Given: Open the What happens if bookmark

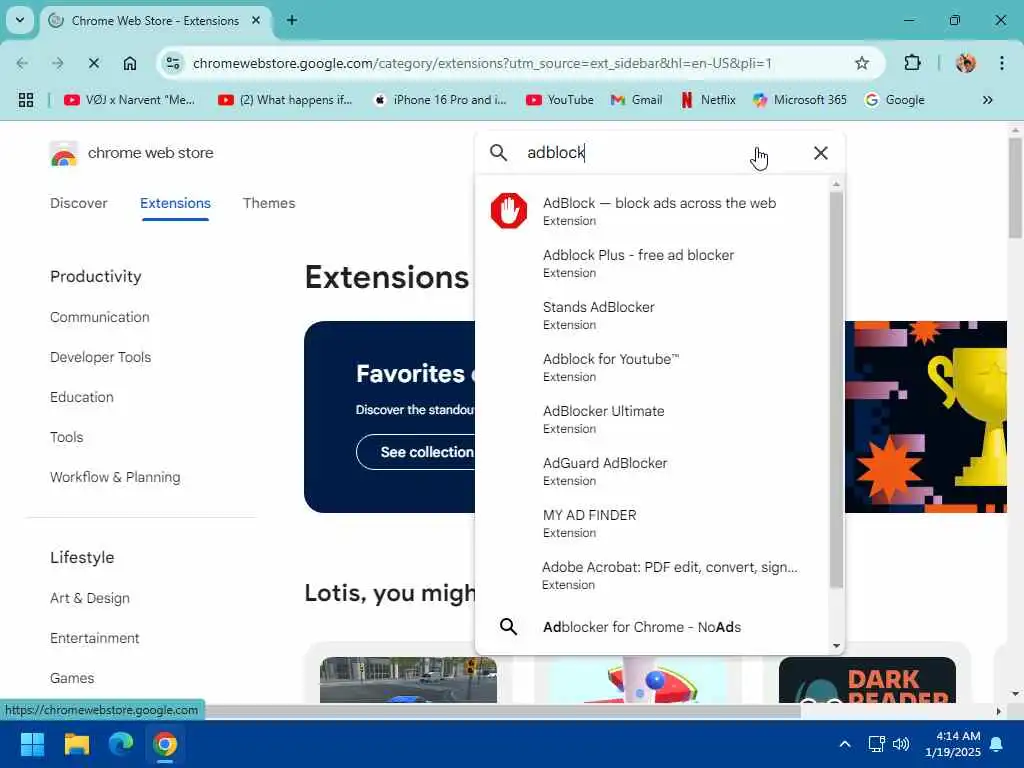Looking at the screenshot, I should [285, 100].
